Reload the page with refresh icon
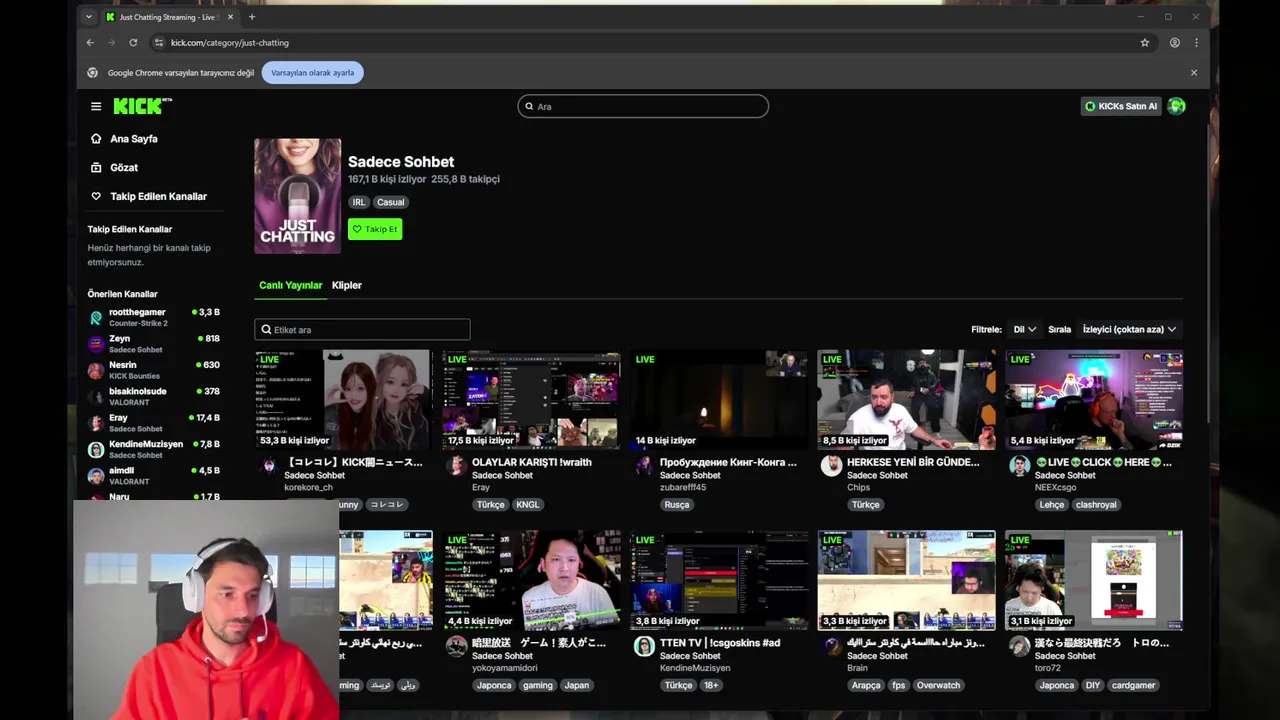 click(x=133, y=43)
